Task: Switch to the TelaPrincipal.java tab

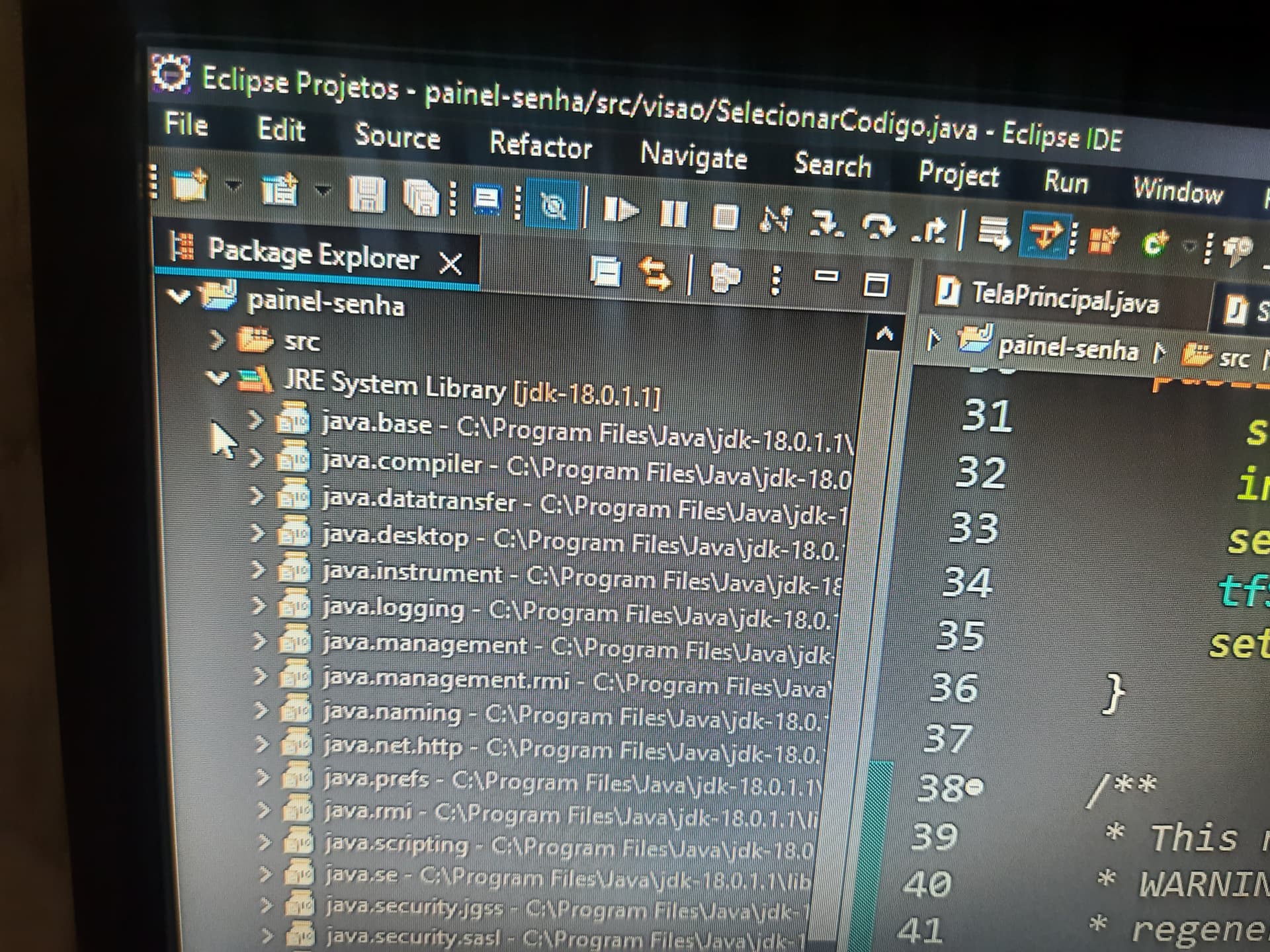Action: click(x=1065, y=299)
